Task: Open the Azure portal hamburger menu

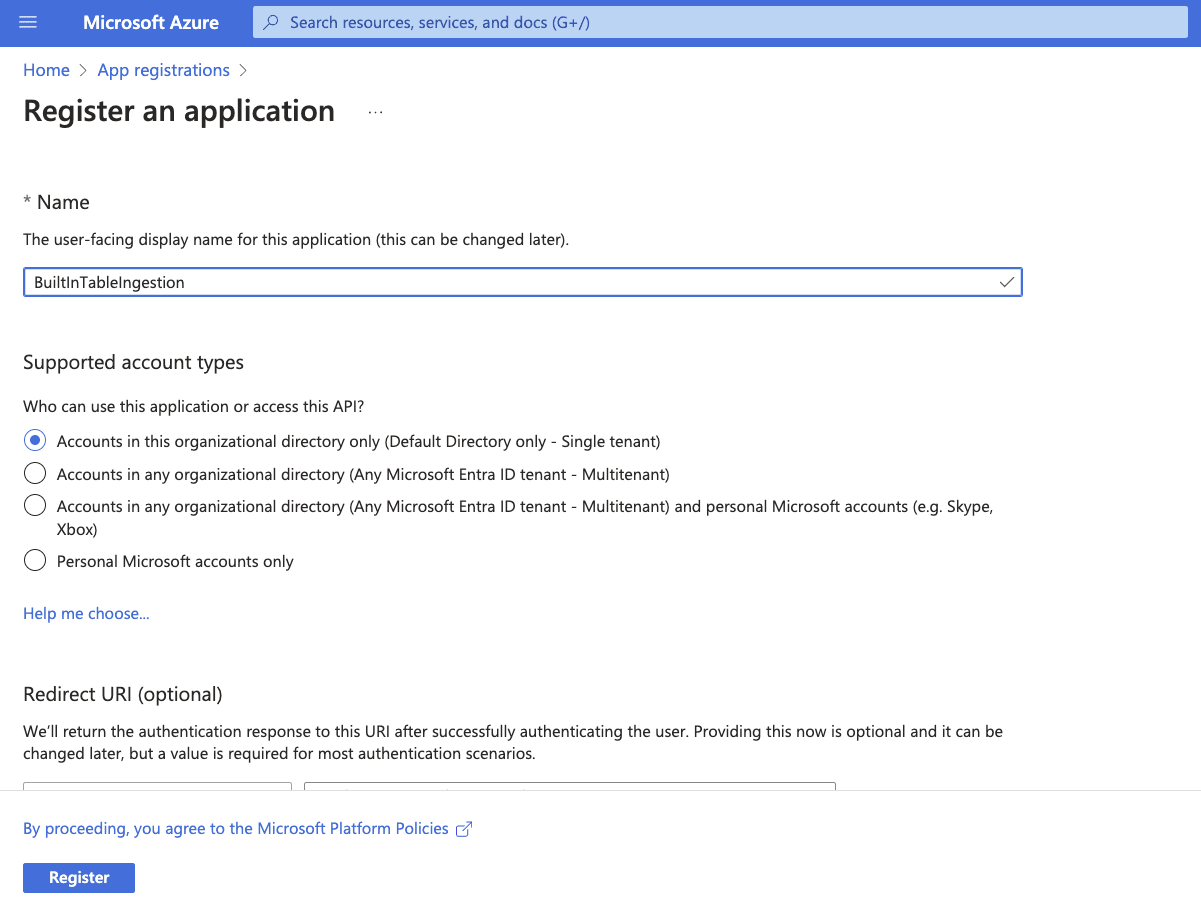Action: [28, 22]
